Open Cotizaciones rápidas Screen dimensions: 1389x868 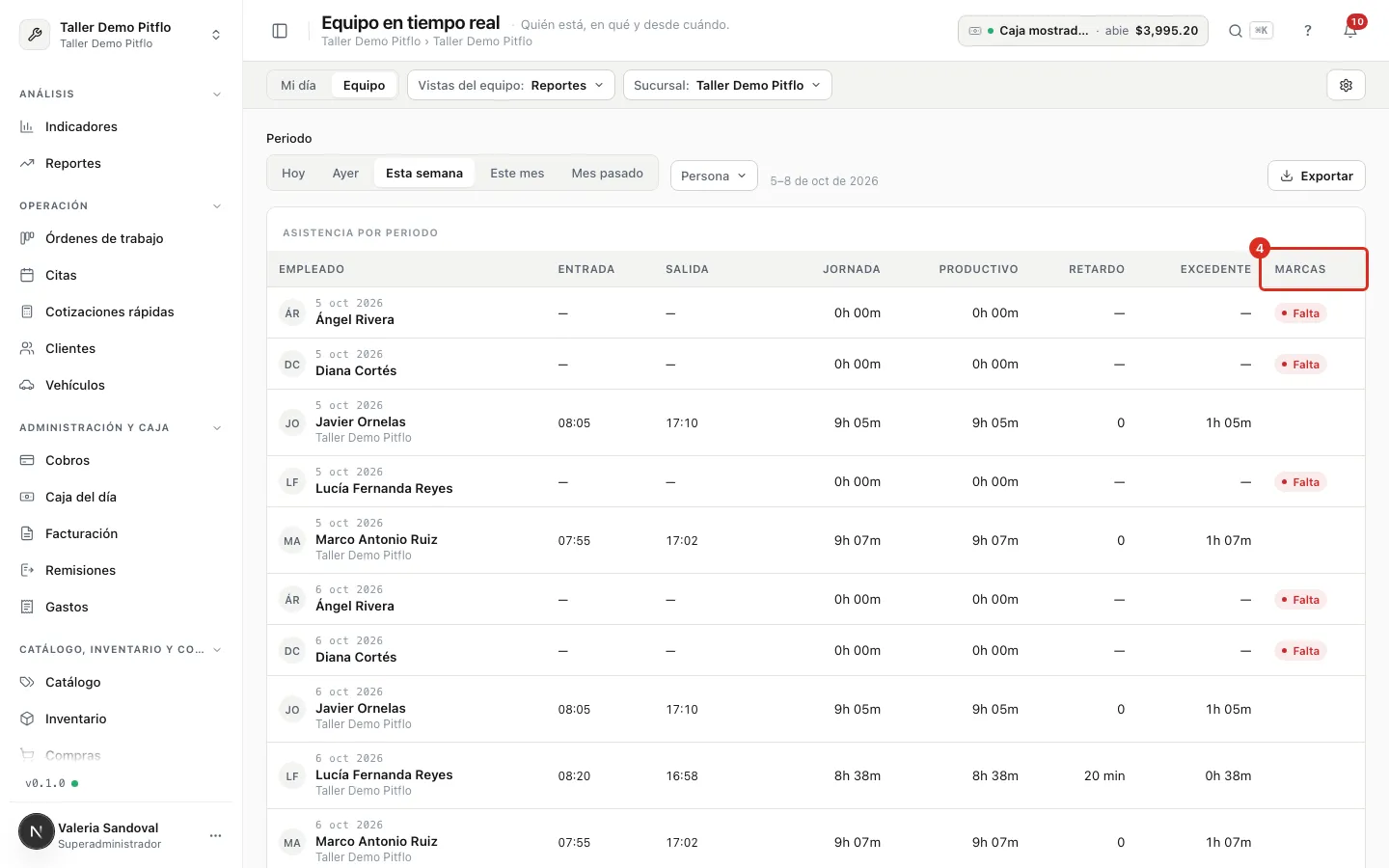click(121, 312)
